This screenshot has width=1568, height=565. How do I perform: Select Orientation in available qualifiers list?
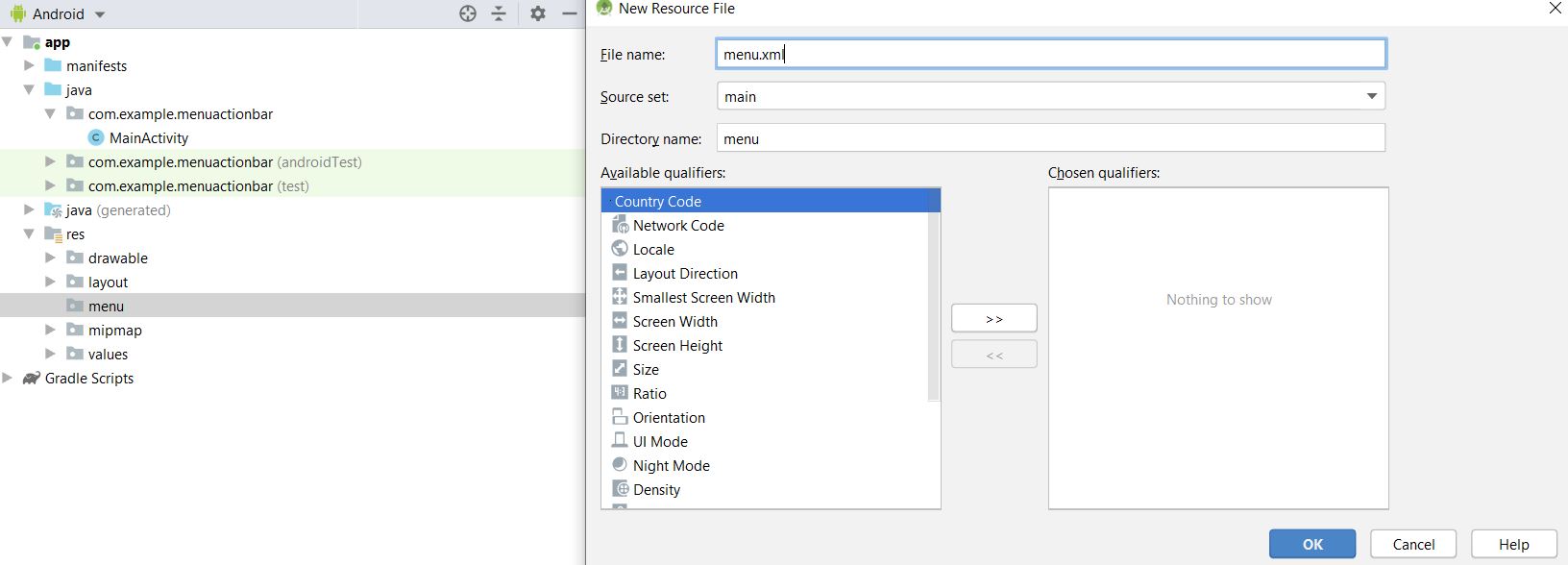point(669,417)
